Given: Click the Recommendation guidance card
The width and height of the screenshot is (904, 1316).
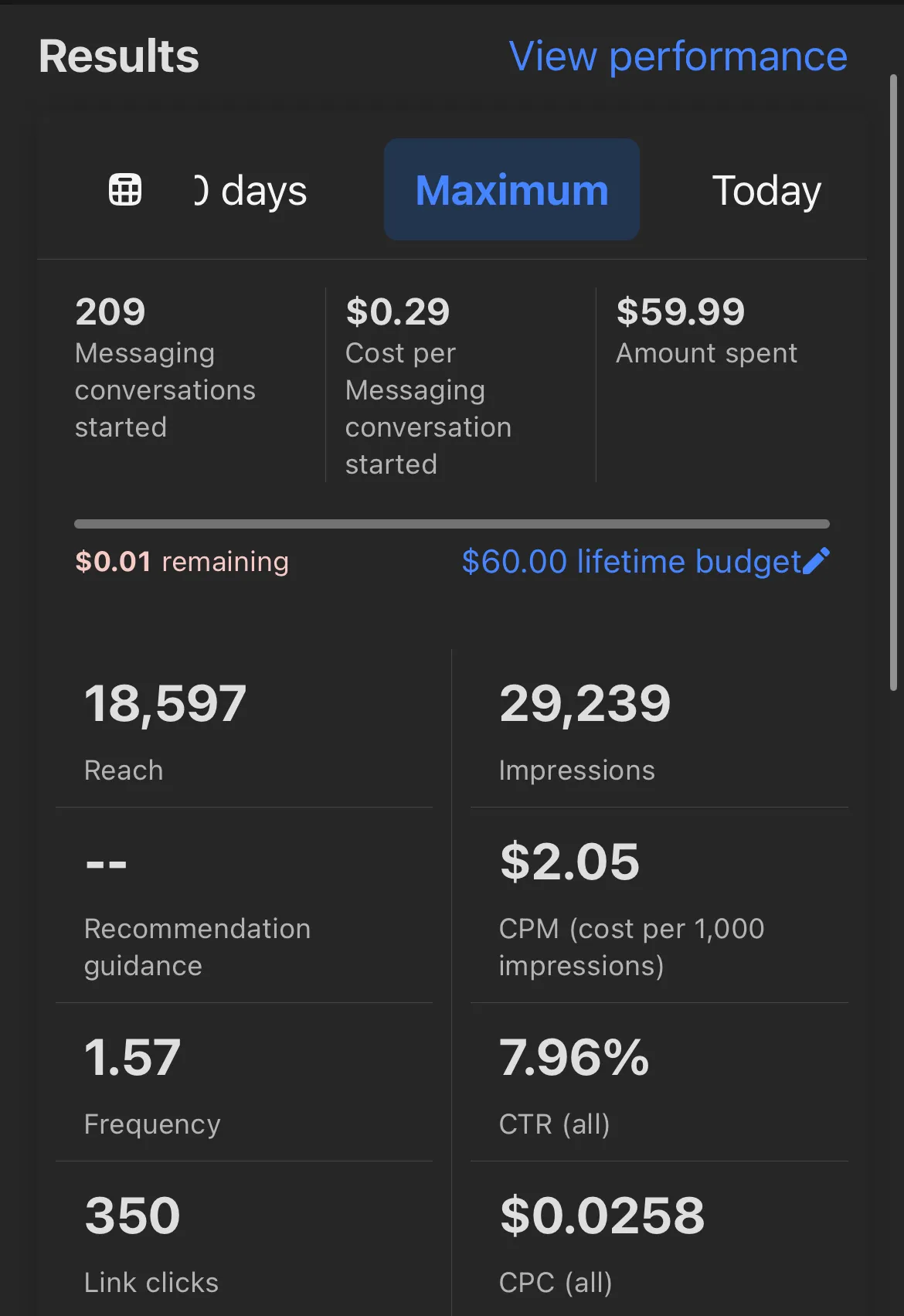Looking at the screenshot, I should coord(243,906).
